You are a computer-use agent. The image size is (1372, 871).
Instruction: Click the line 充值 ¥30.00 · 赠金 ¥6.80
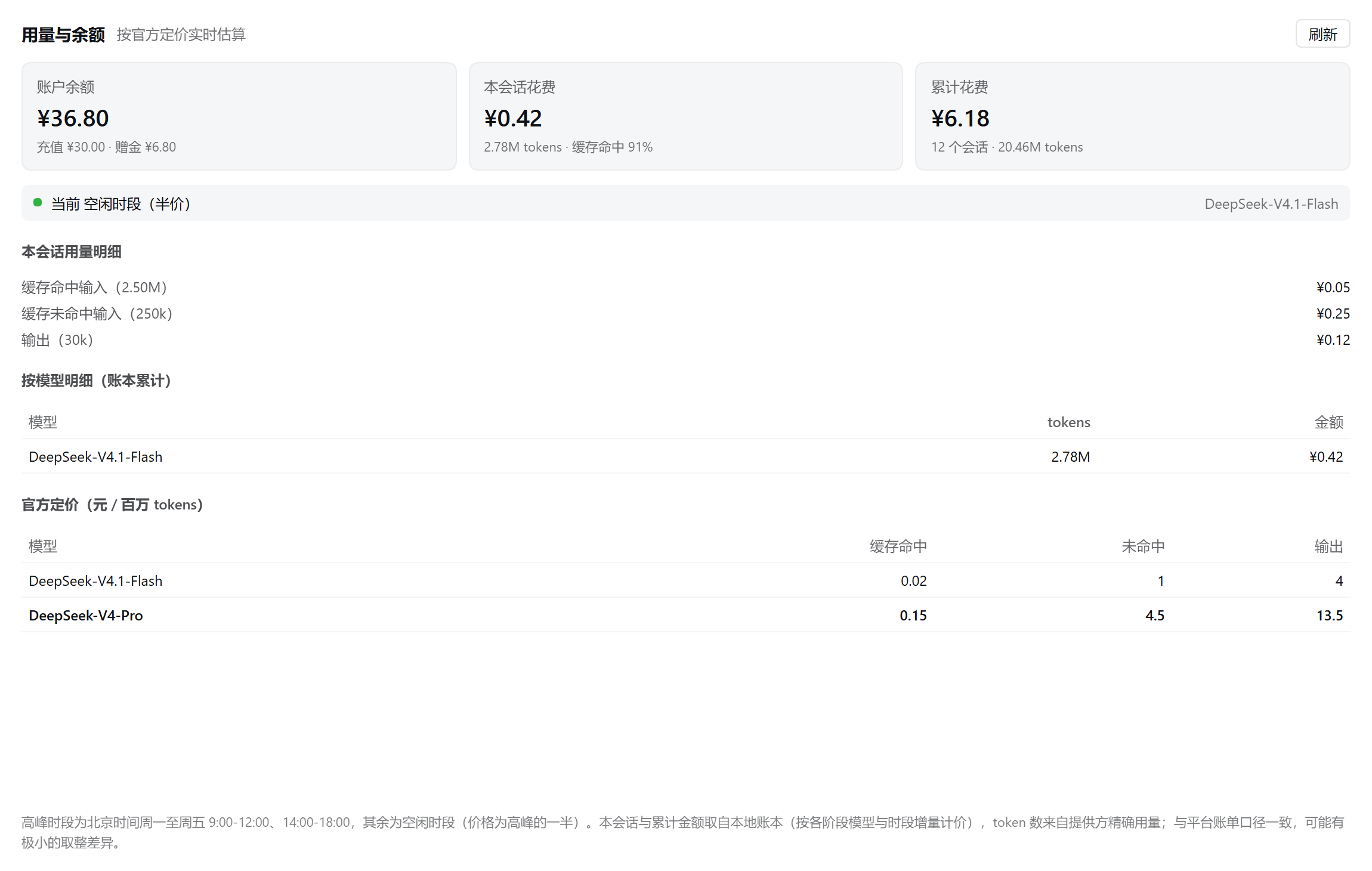106,147
